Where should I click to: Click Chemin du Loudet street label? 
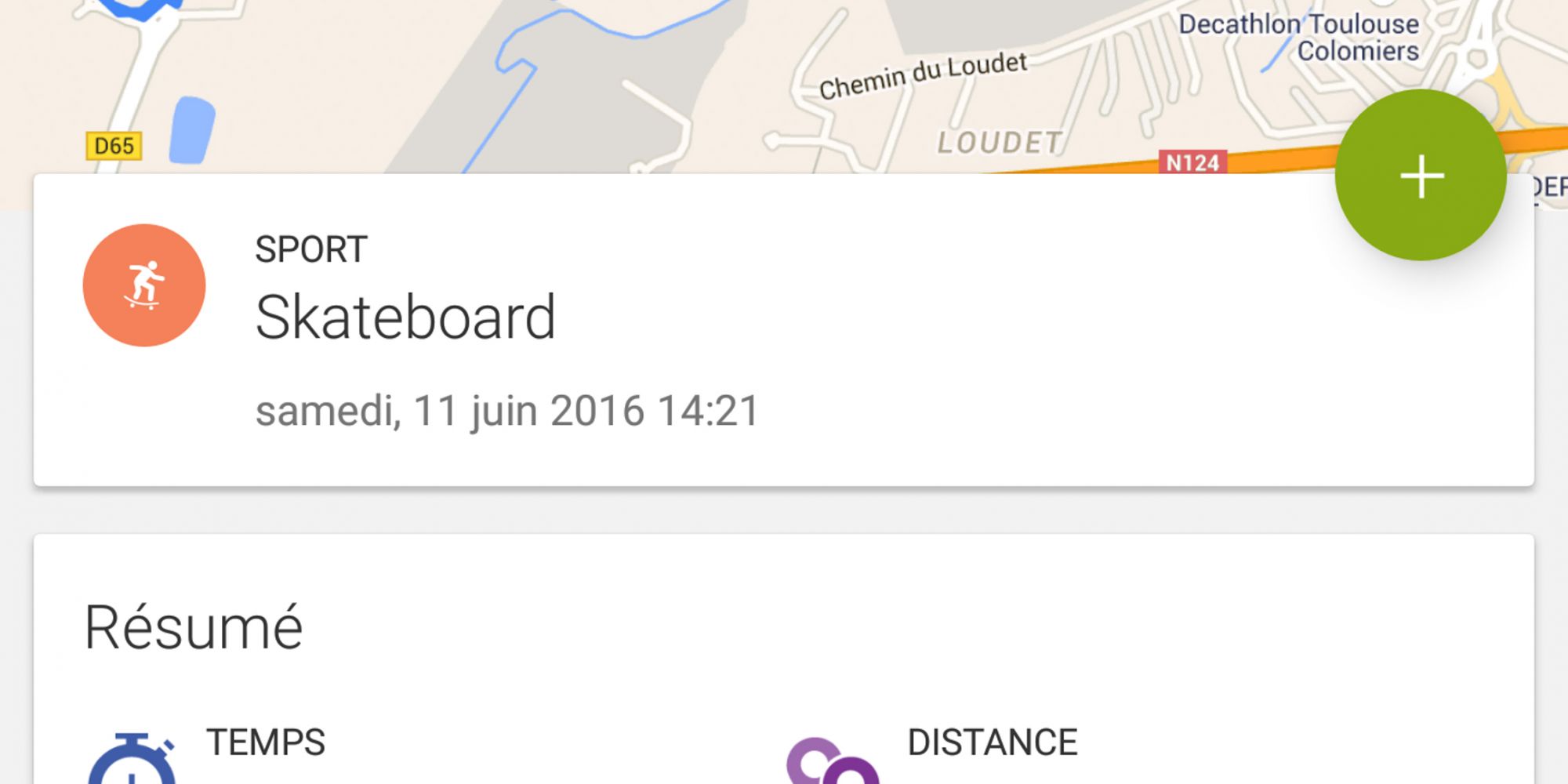pos(923,76)
